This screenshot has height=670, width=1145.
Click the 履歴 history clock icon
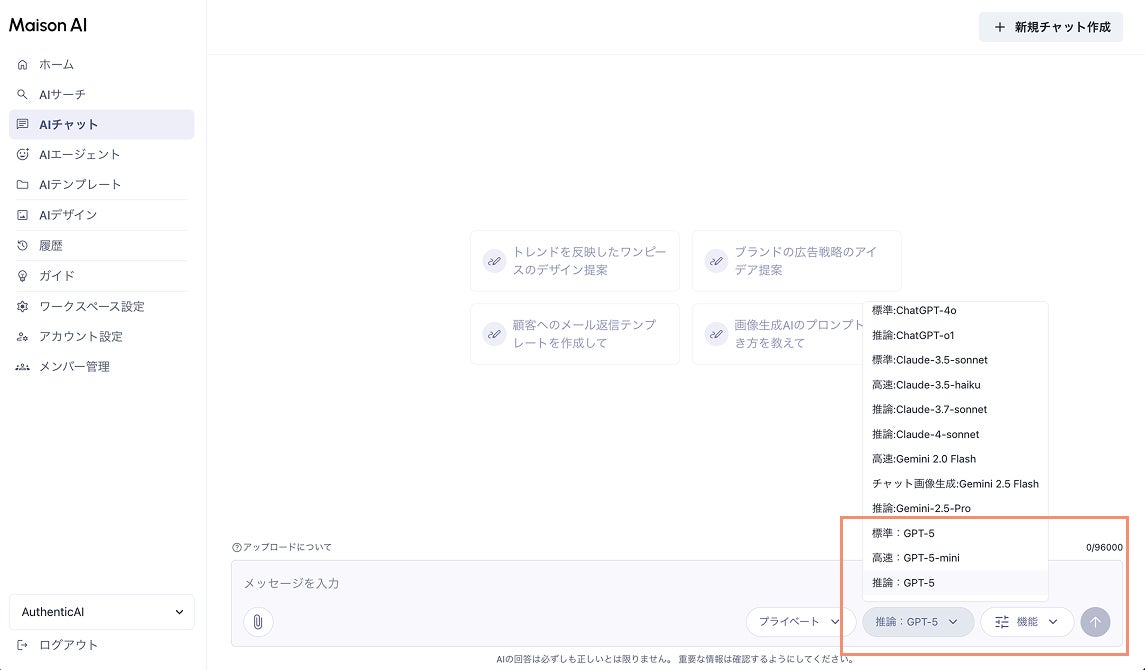click(x=23, y=245)
